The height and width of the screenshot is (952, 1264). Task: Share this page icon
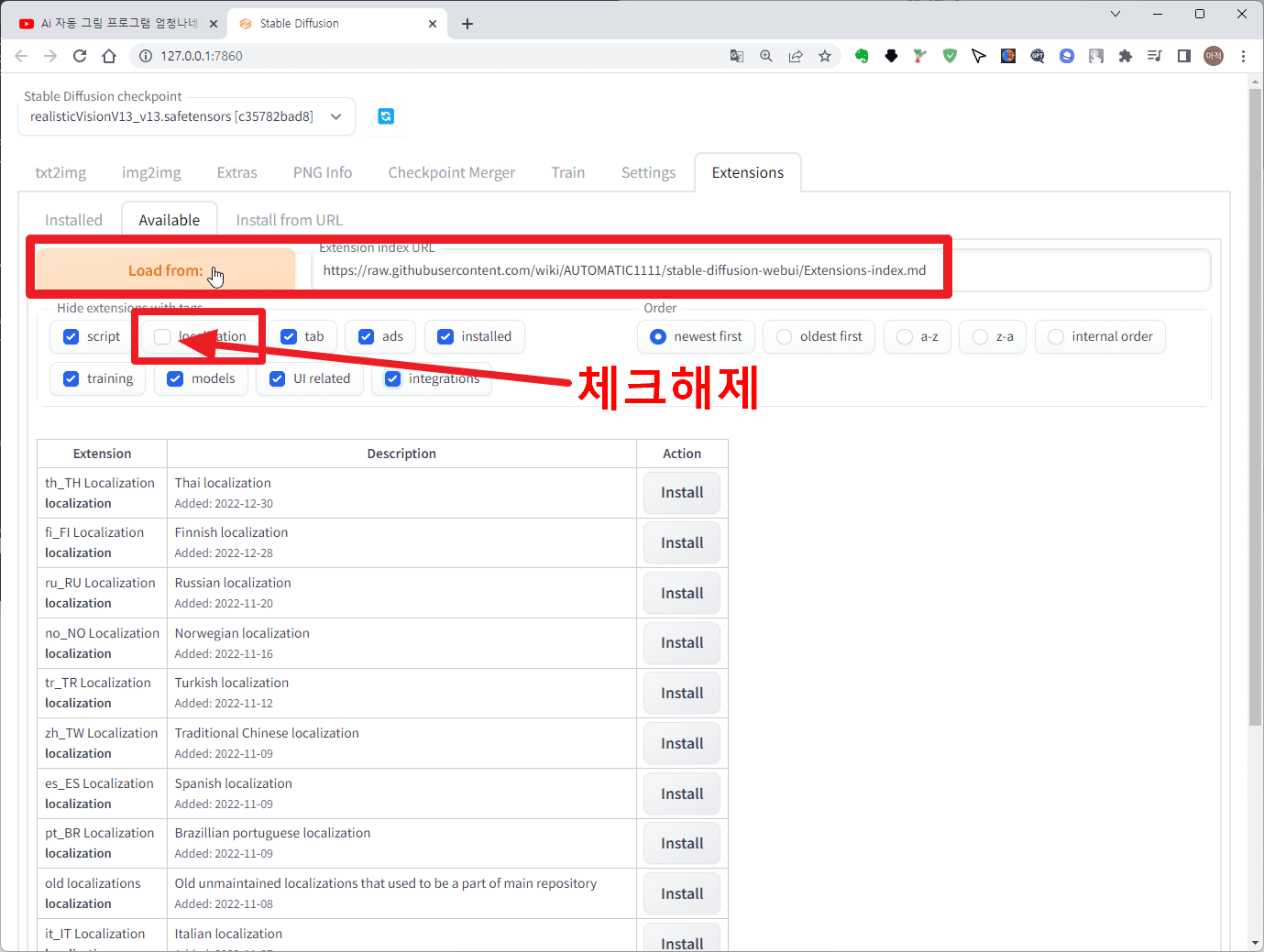coord(796,56)
